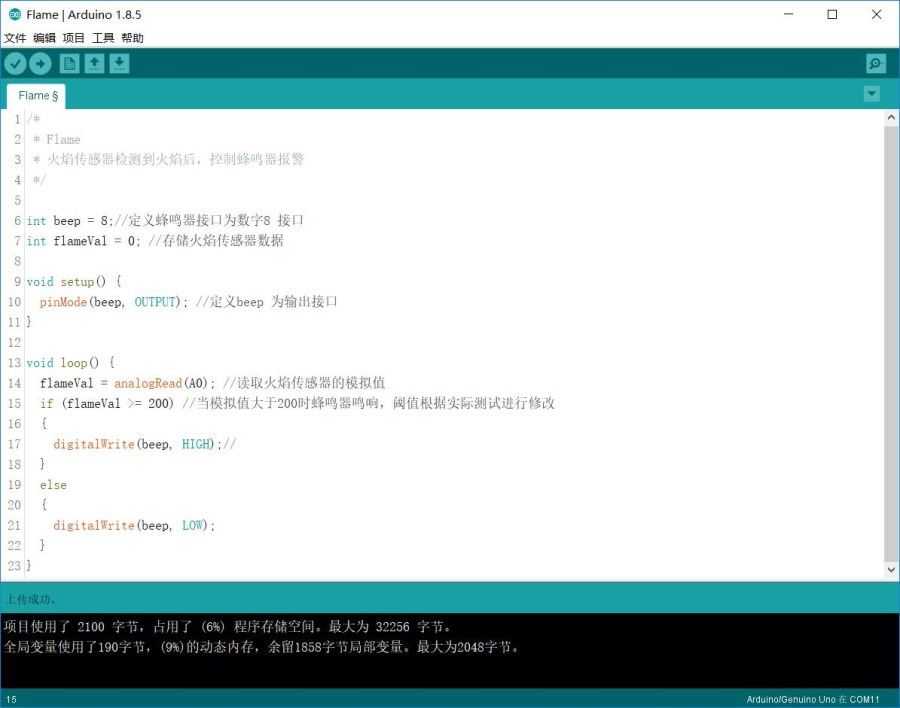The image size is (900, 708).
Task: Click line number 5 in the gutter
Action: click(17, 200)
